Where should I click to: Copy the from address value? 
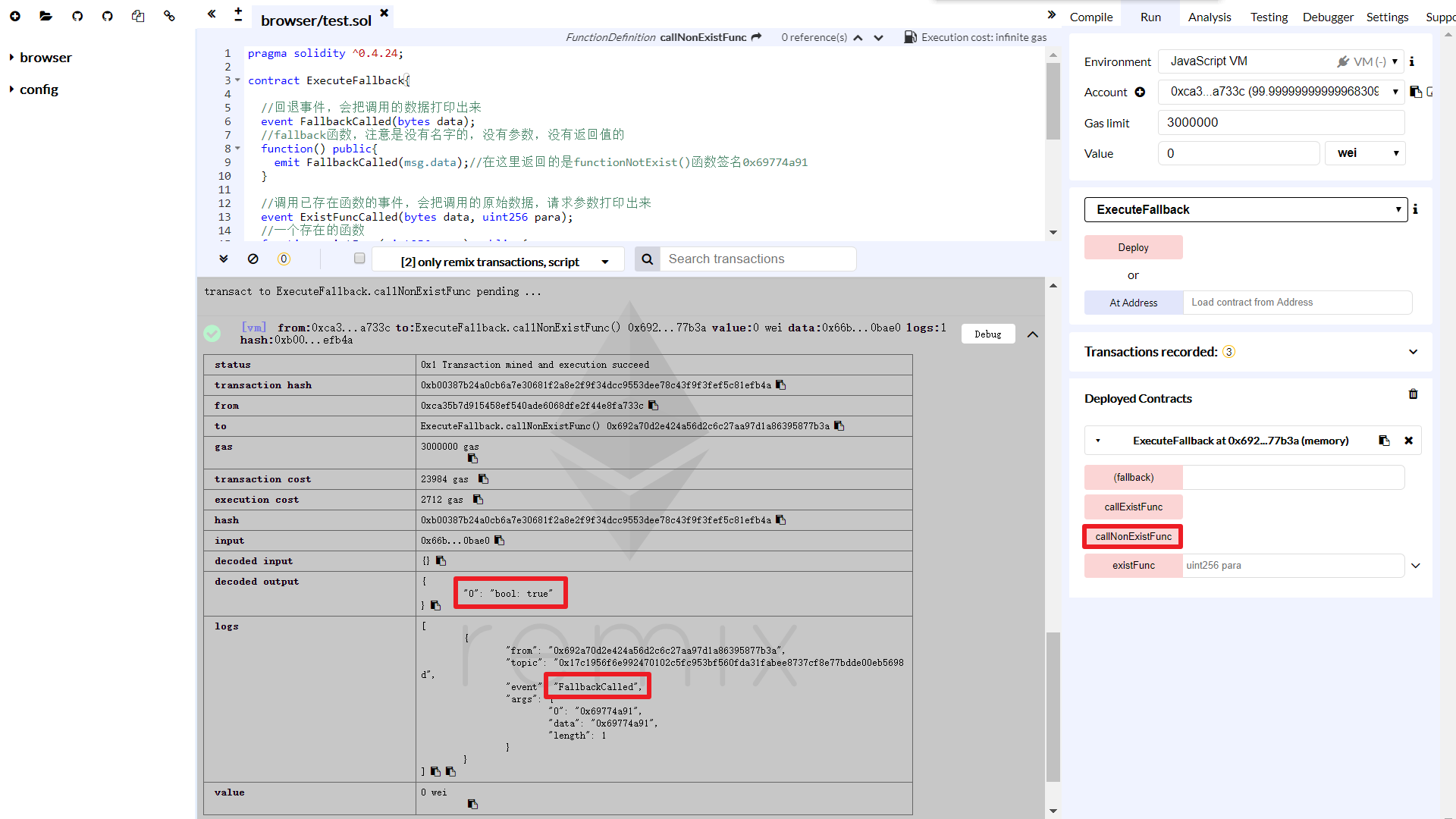(x=654, y=406)
